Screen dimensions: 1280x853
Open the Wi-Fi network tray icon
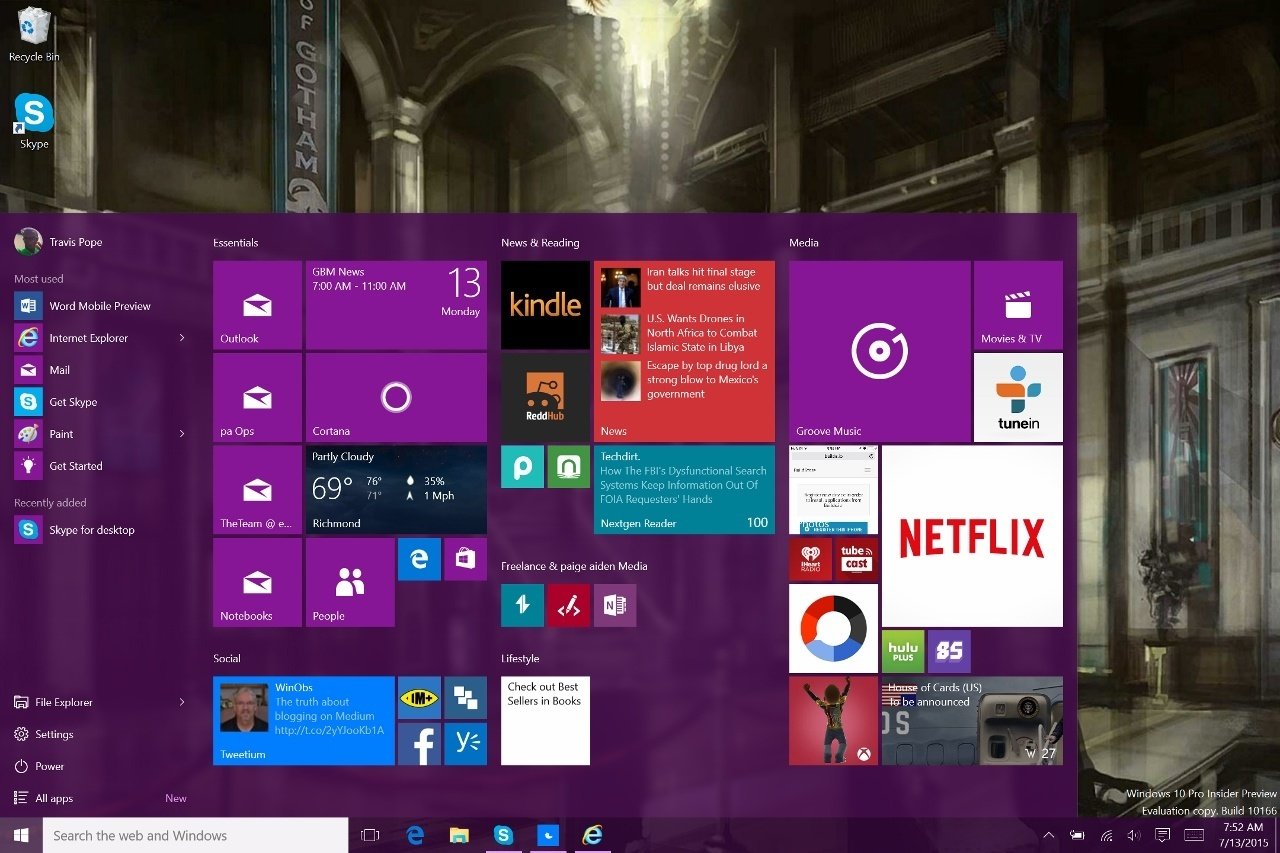tap(1106, 835)
